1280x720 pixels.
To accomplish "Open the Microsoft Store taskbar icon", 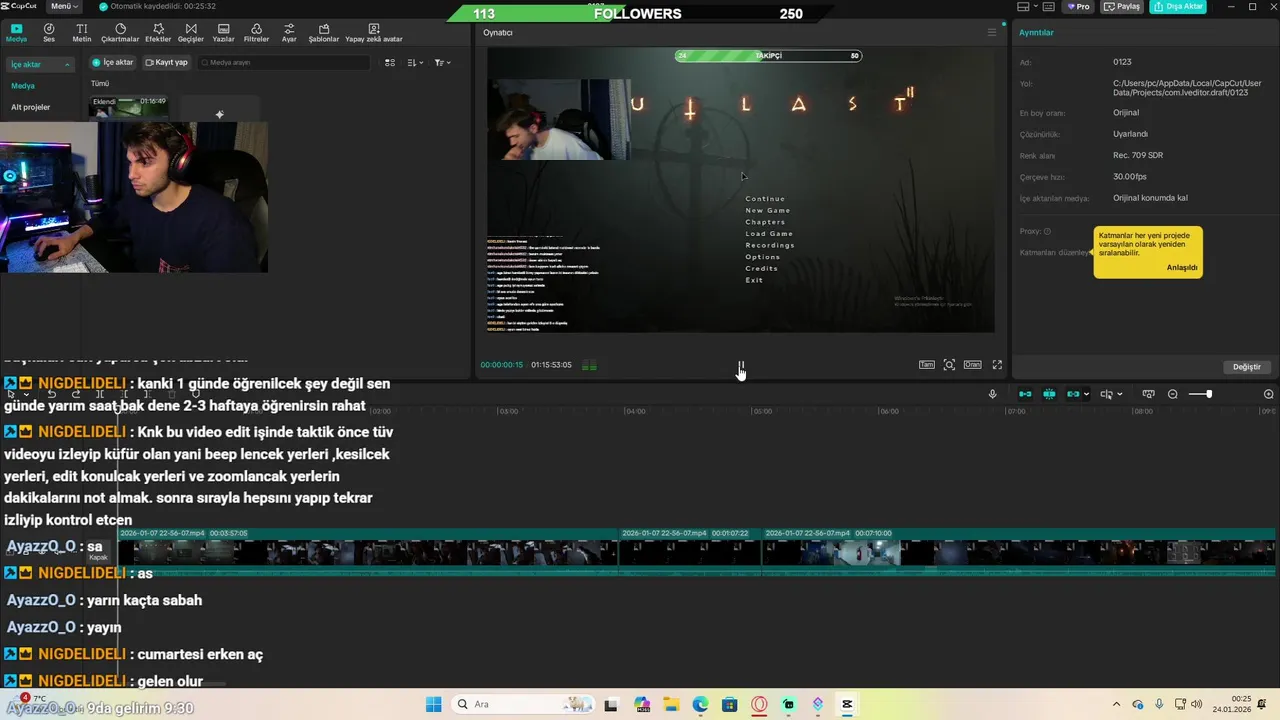I will [730, 704].
